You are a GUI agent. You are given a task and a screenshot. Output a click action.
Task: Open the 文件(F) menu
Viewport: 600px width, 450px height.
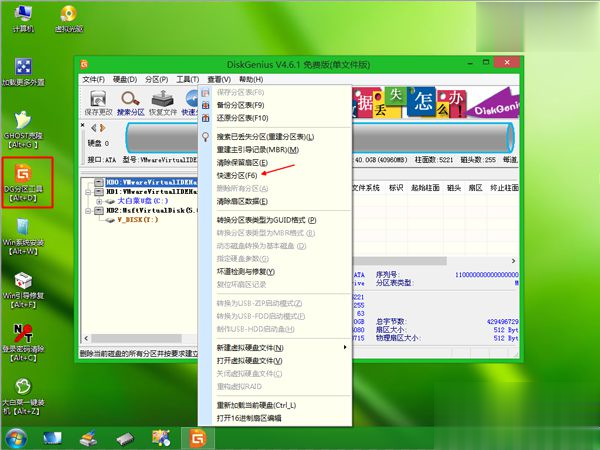point(93,79)
